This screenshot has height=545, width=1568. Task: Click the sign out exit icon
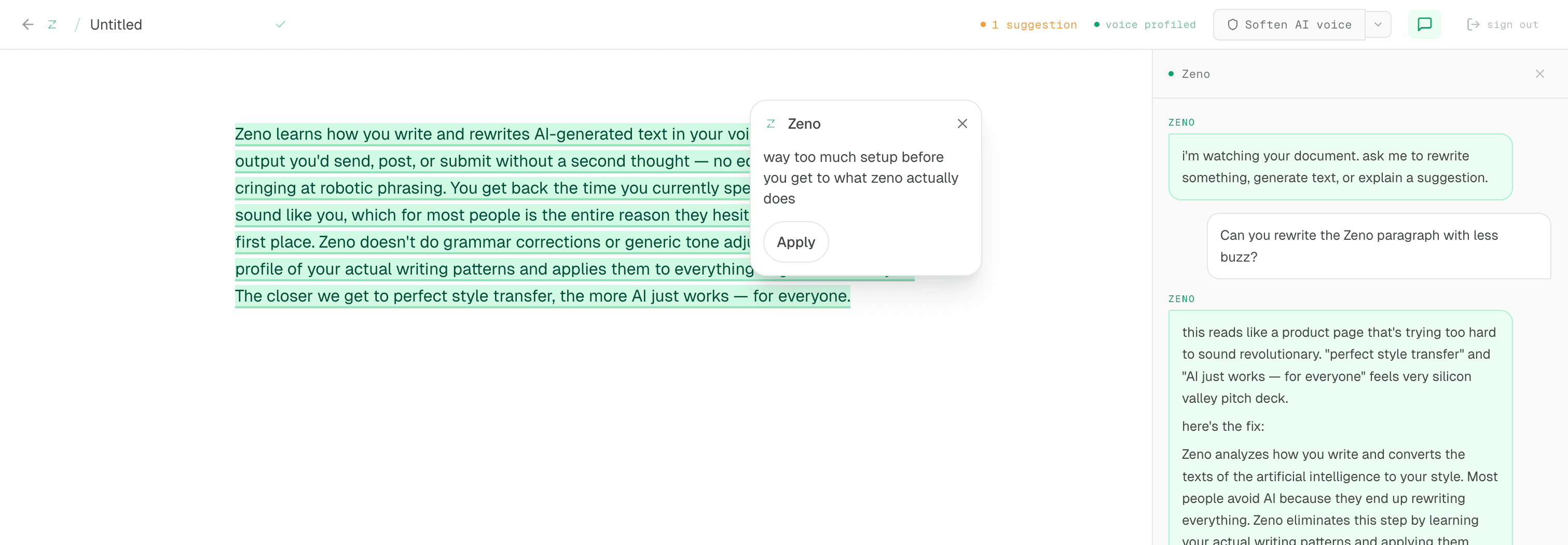(x=1474, y=24)
